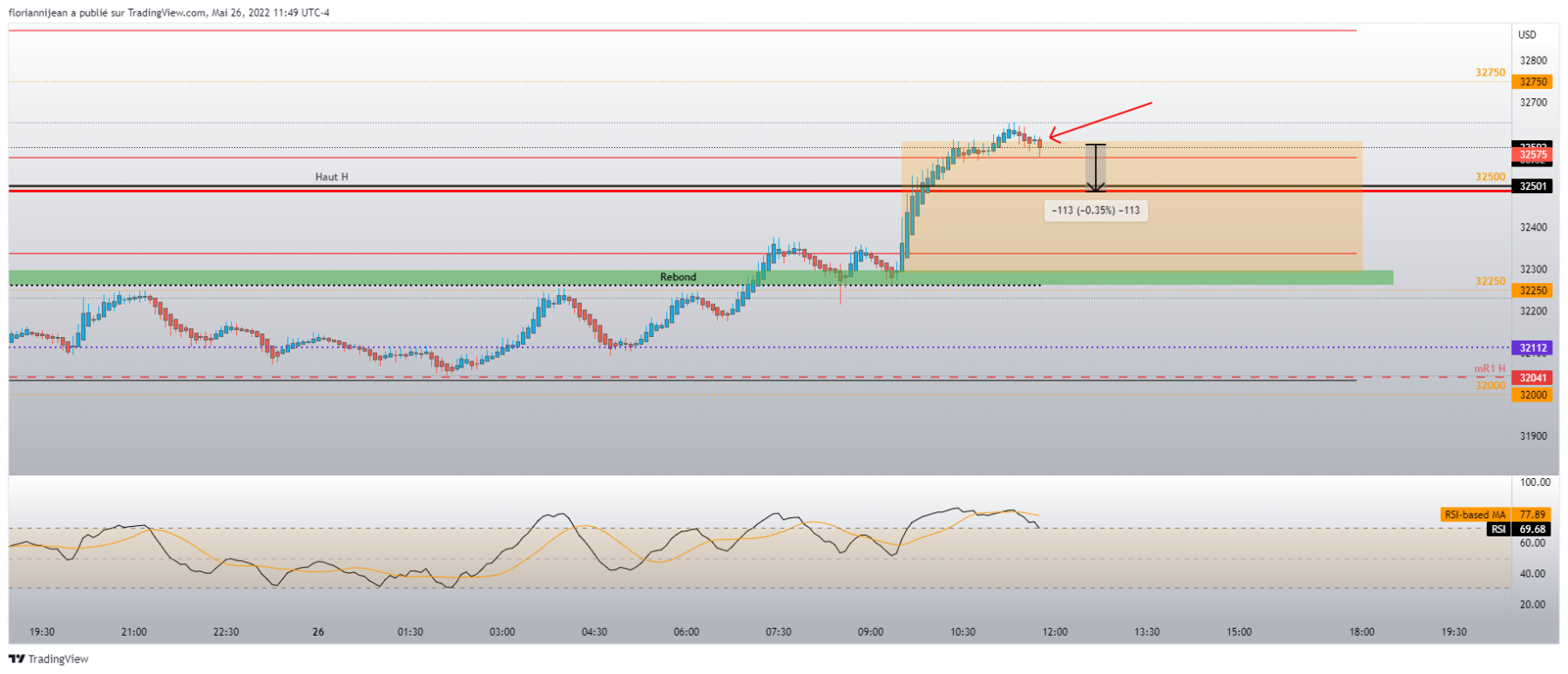Viewport: 1568px width, 674px height.
Task: Click the 18:00 time axis label
Action: pos(1362,632)
